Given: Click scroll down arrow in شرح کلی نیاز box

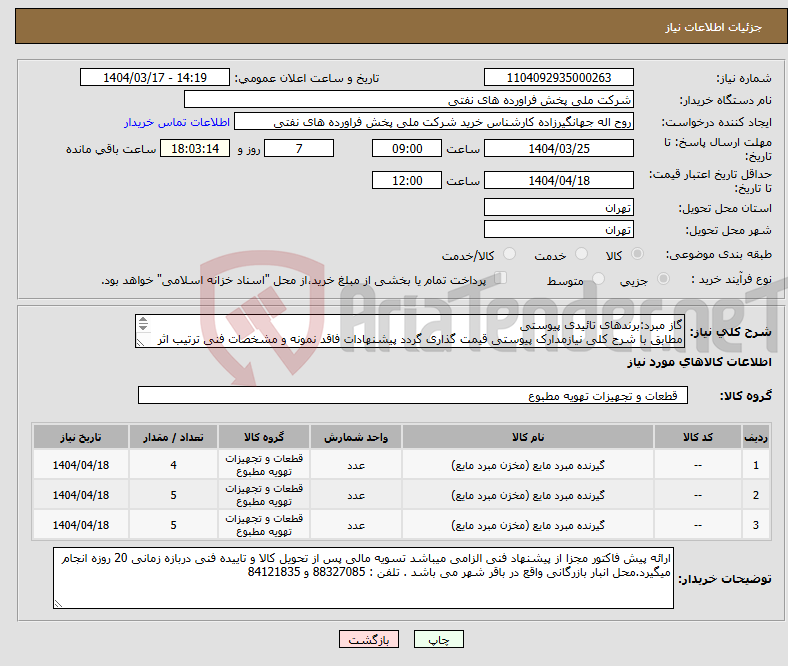Looking at the screenshot, I should point(143,327).
